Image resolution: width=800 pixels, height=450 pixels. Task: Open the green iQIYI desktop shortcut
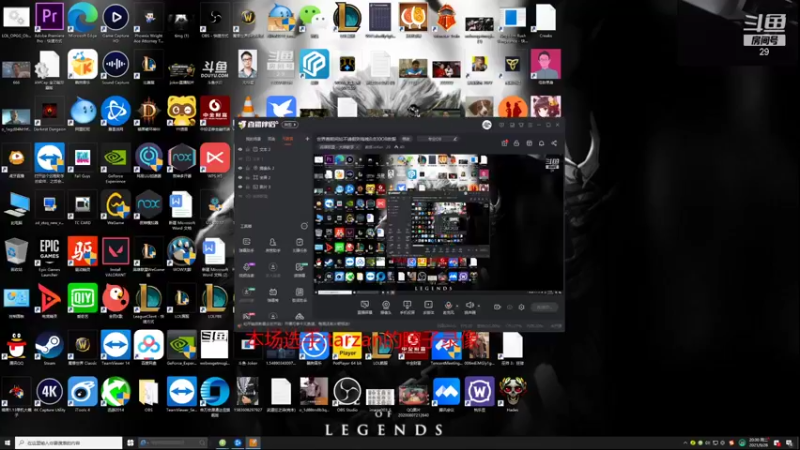82,301
